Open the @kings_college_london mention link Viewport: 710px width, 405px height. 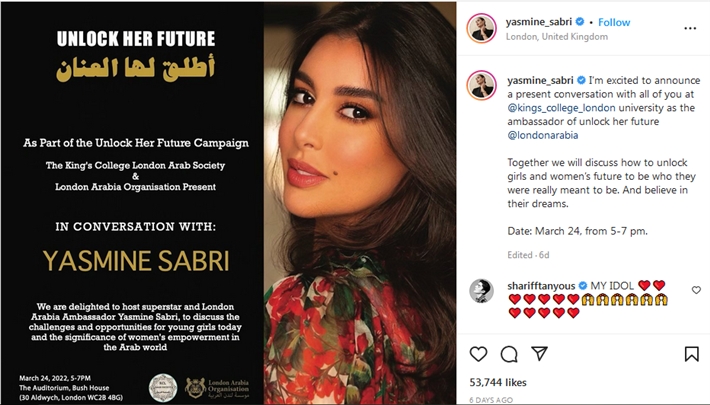pos(561,108)
